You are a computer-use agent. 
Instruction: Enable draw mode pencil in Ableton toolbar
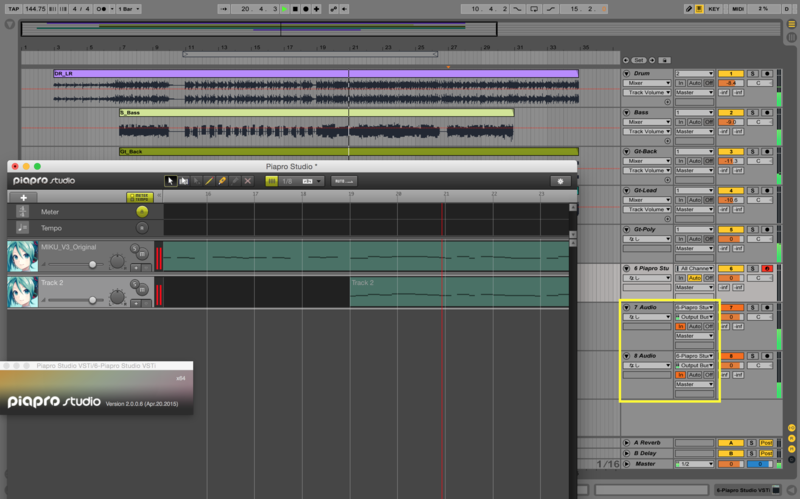tap(689, 9)
